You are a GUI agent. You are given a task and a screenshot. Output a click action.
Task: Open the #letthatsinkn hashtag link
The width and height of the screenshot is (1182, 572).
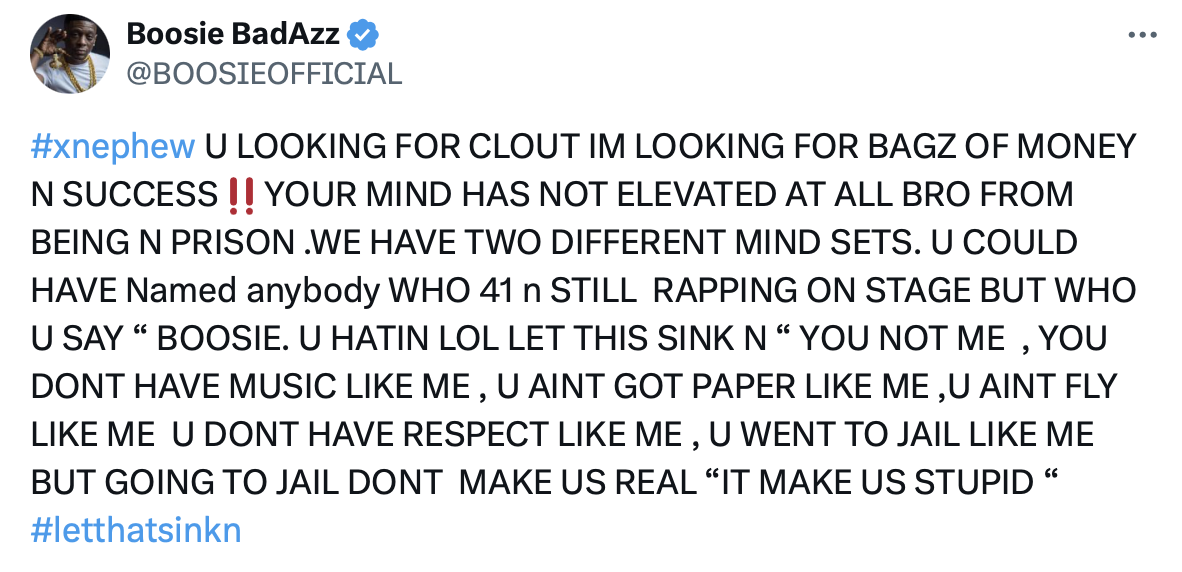[136, 530]
